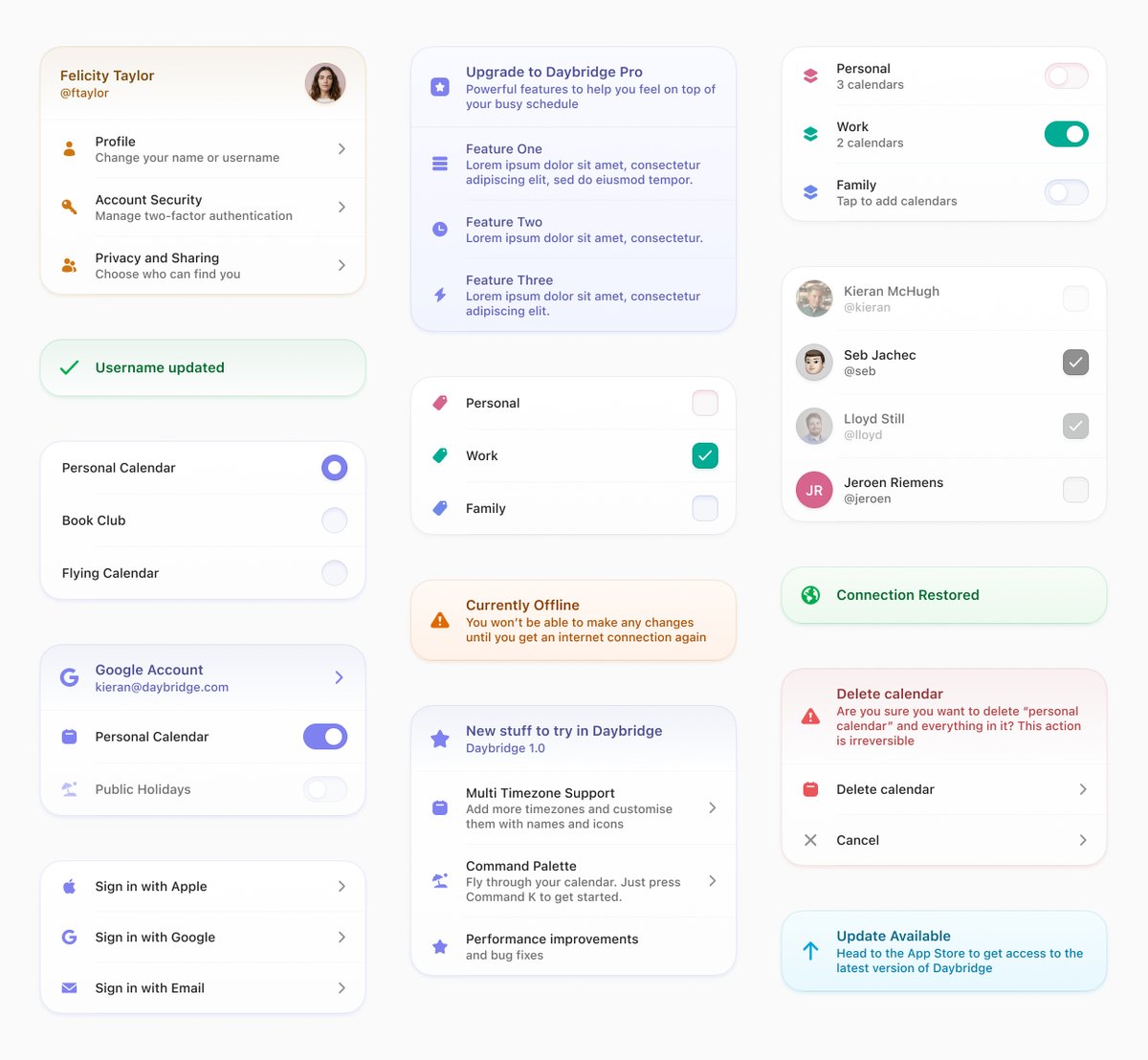This screenshot has width=1148, height=1060.
Task: Click the Command Palette beach icon
Action: point(440,880)
